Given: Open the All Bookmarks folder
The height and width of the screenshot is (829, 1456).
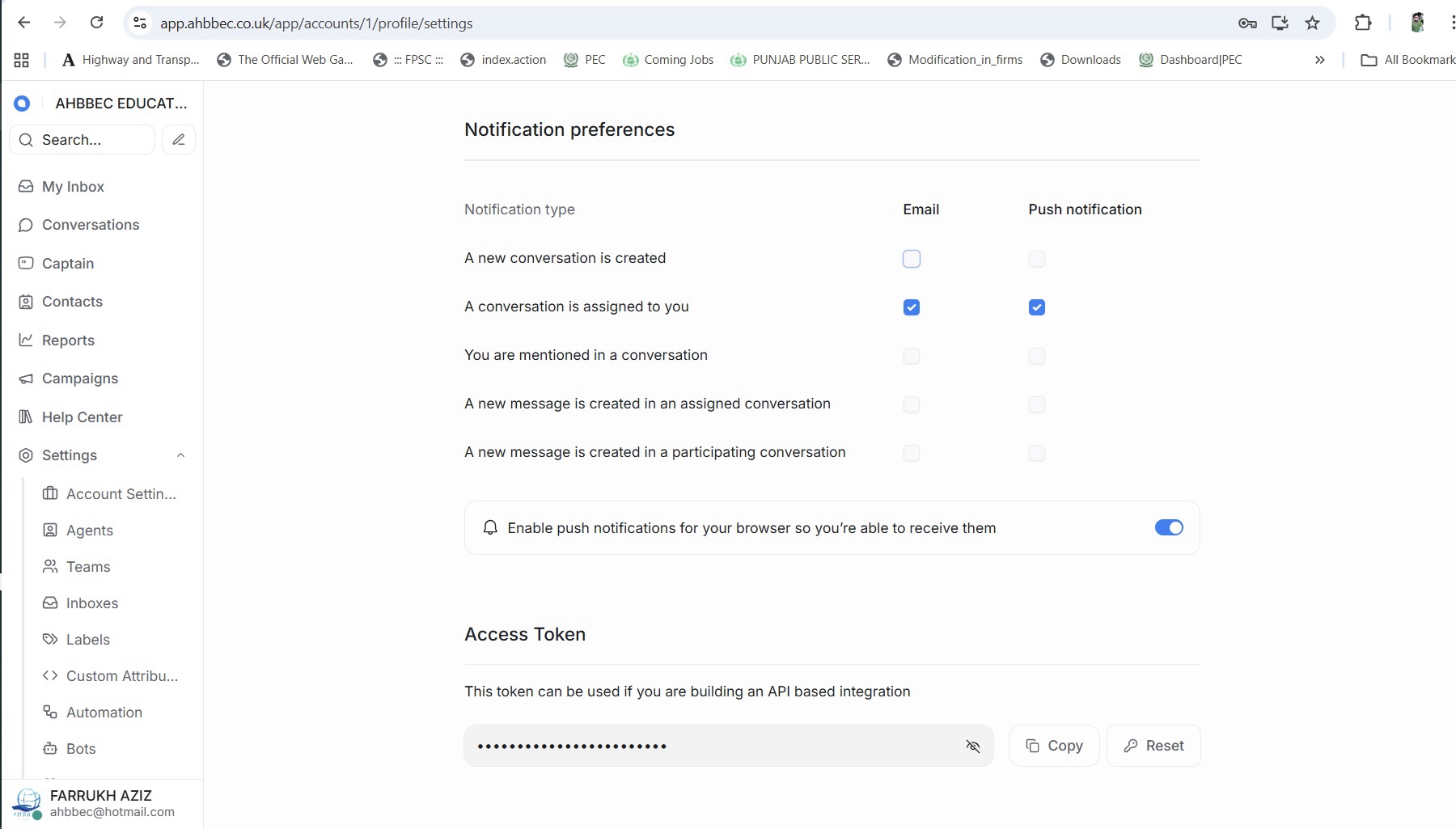Looking at the screenshot, I should 1409,60.
